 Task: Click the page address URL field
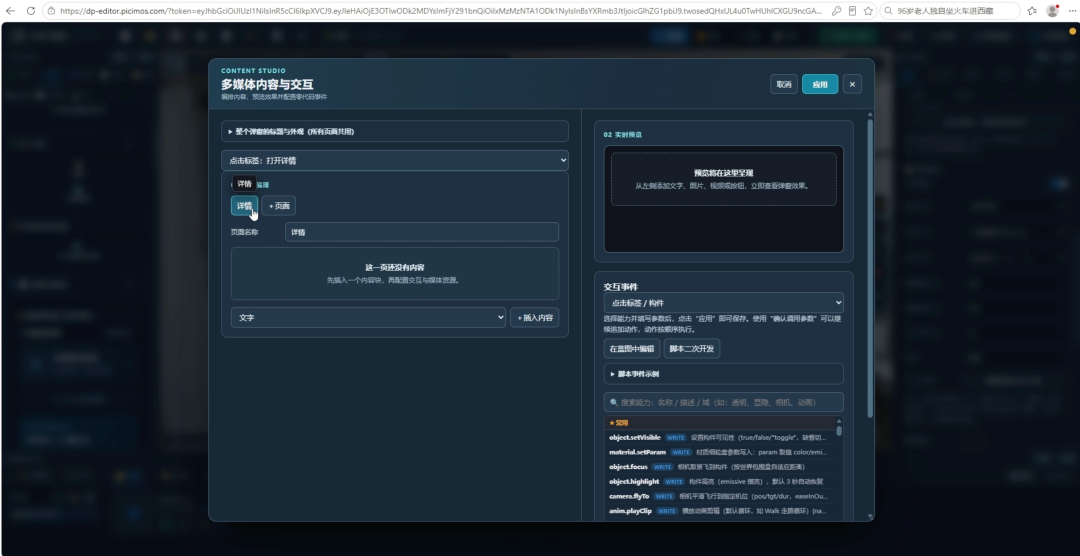pos(441,11)
